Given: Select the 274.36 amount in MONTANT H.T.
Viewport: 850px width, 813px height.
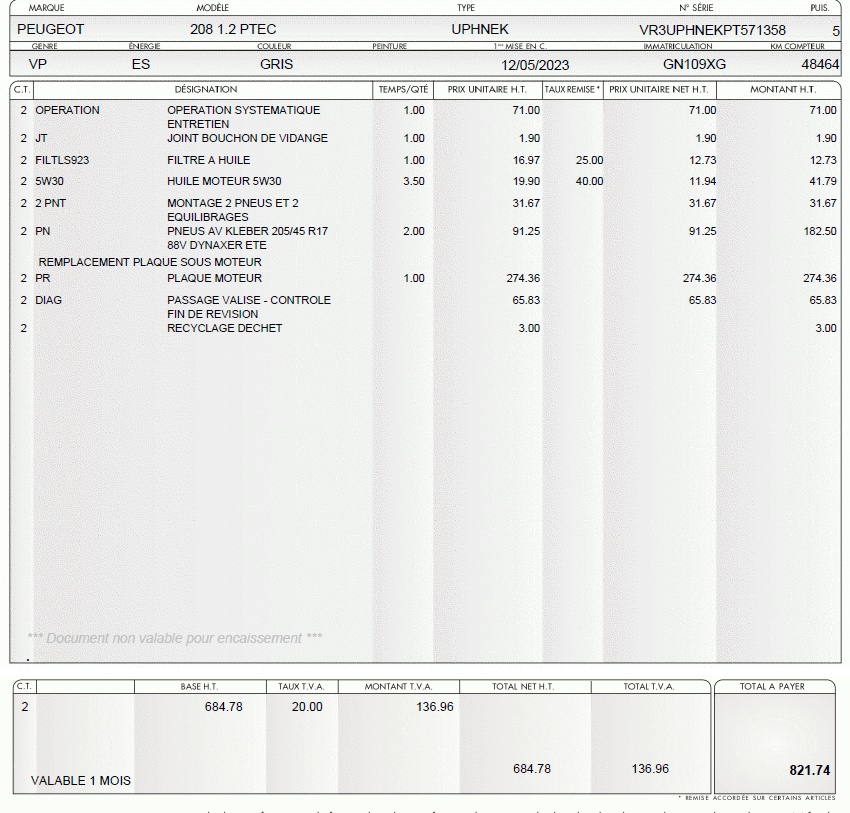Looking at the screenshot, I should coord(820,279).
